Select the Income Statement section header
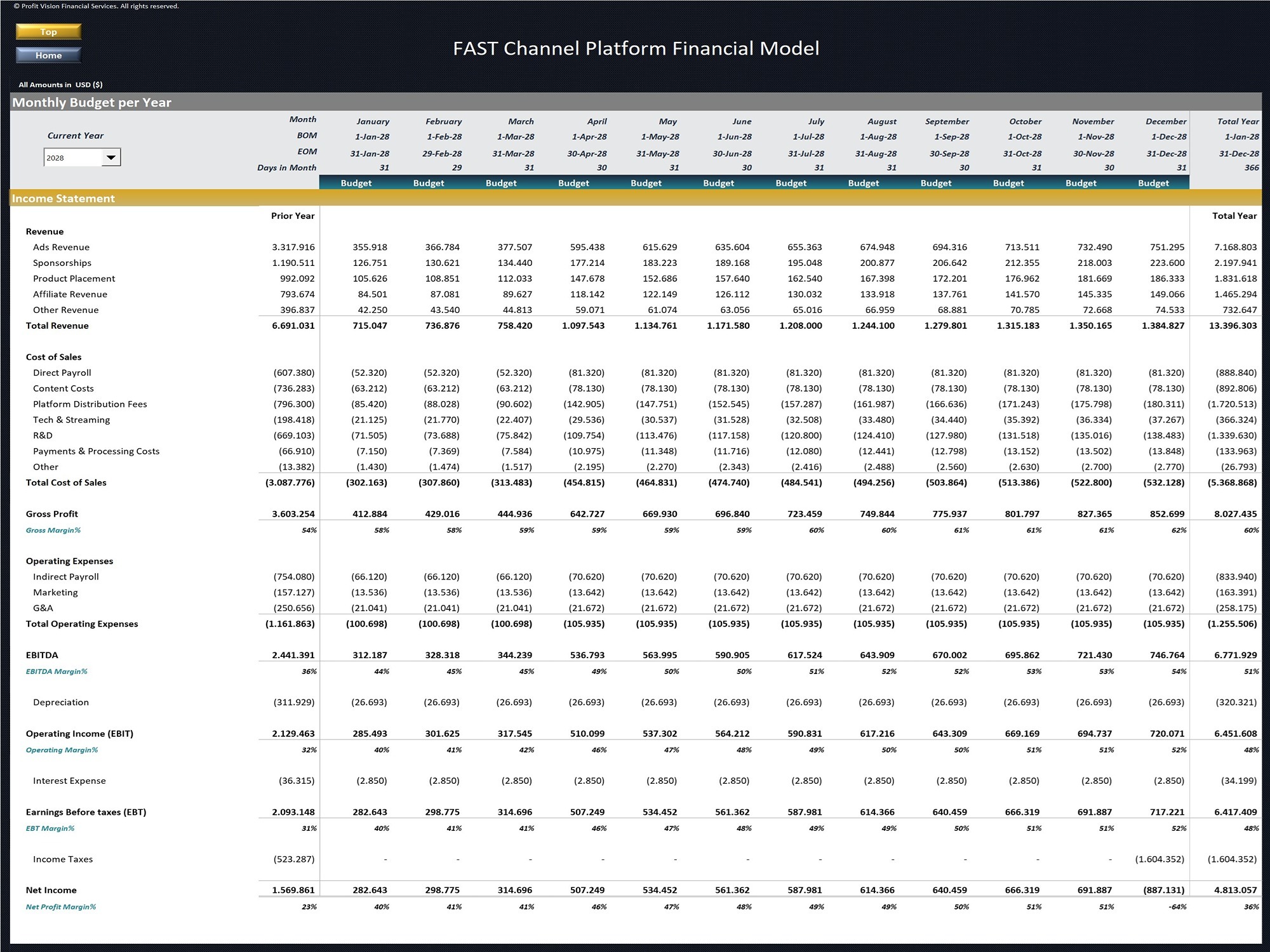Image resolution: width=1270 pixels, height=952 pixels. click(x=63, y=198)
